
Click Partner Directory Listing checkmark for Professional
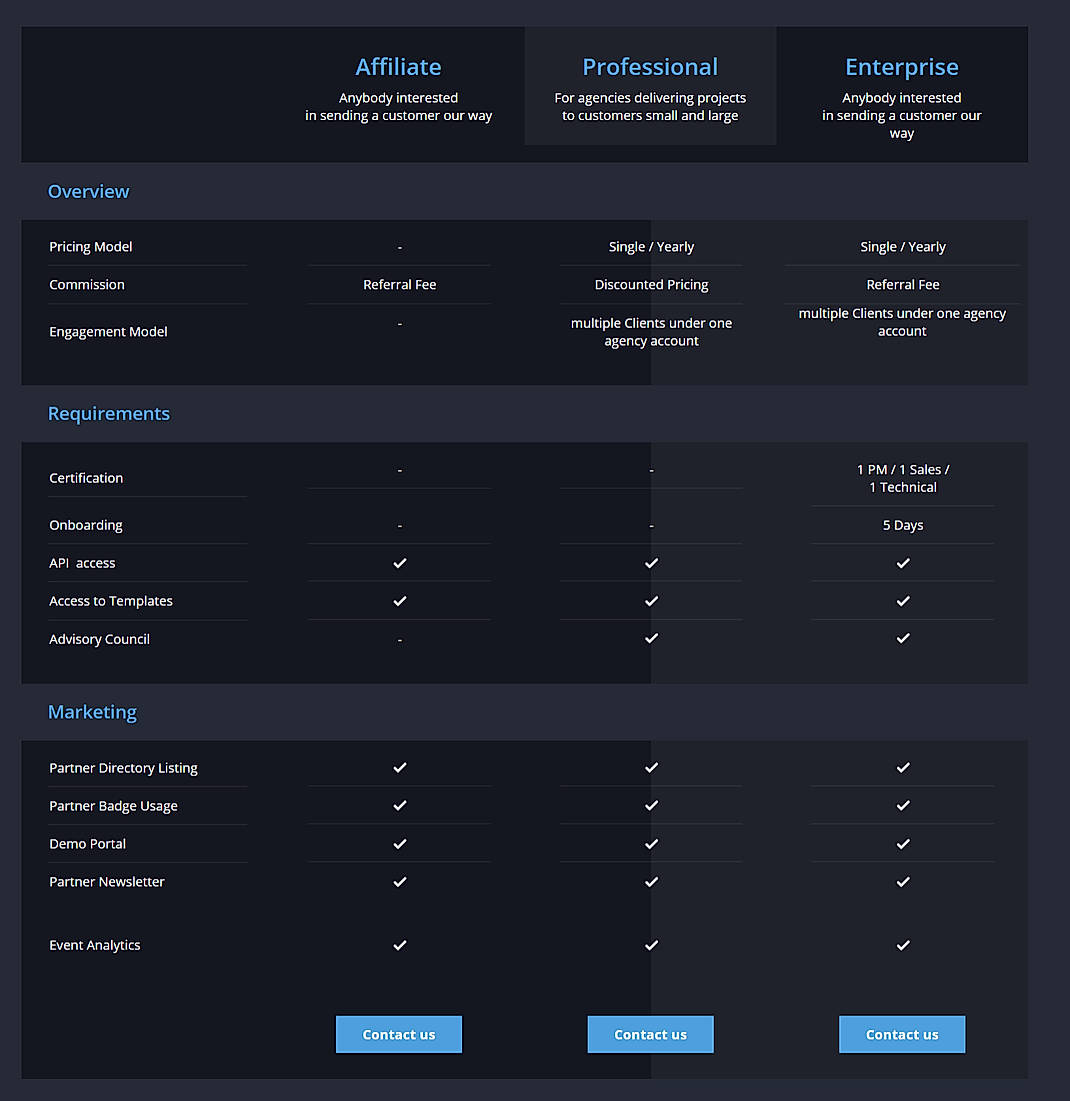pyautogui.click(x=652, y=767)
